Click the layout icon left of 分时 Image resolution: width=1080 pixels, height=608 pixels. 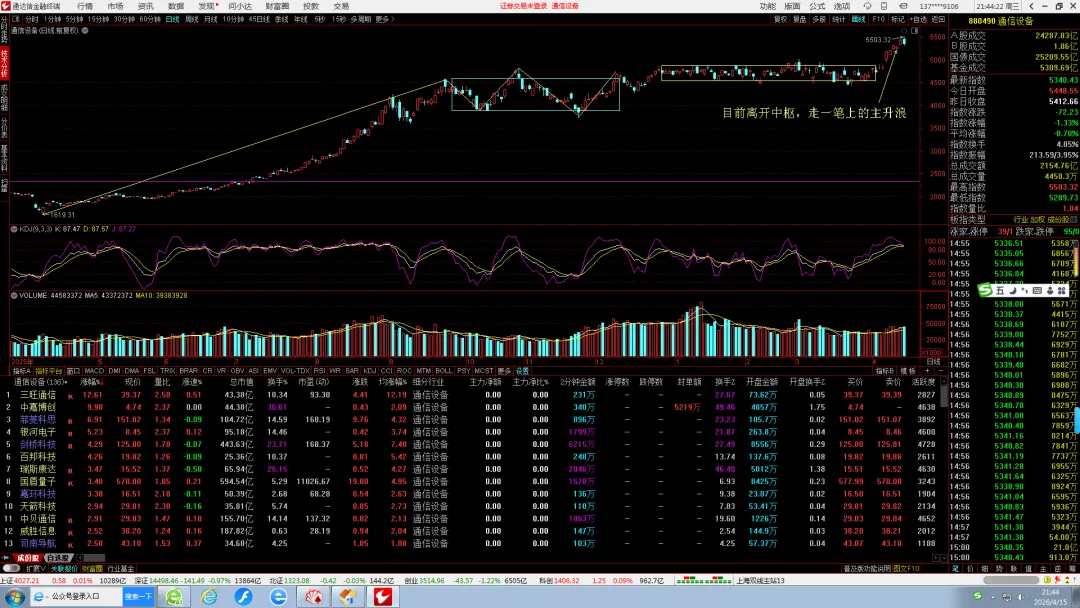tap(16, 19)
